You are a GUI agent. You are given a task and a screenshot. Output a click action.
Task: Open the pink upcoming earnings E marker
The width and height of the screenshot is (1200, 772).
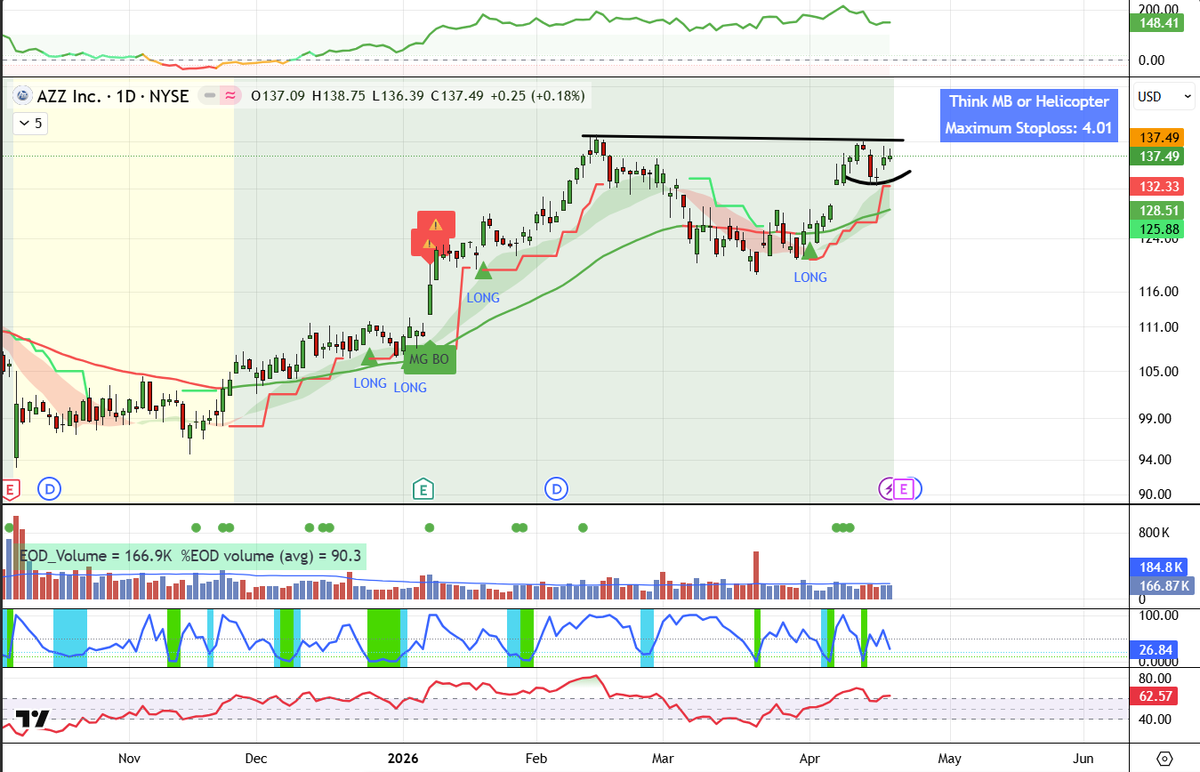[905, 489]
